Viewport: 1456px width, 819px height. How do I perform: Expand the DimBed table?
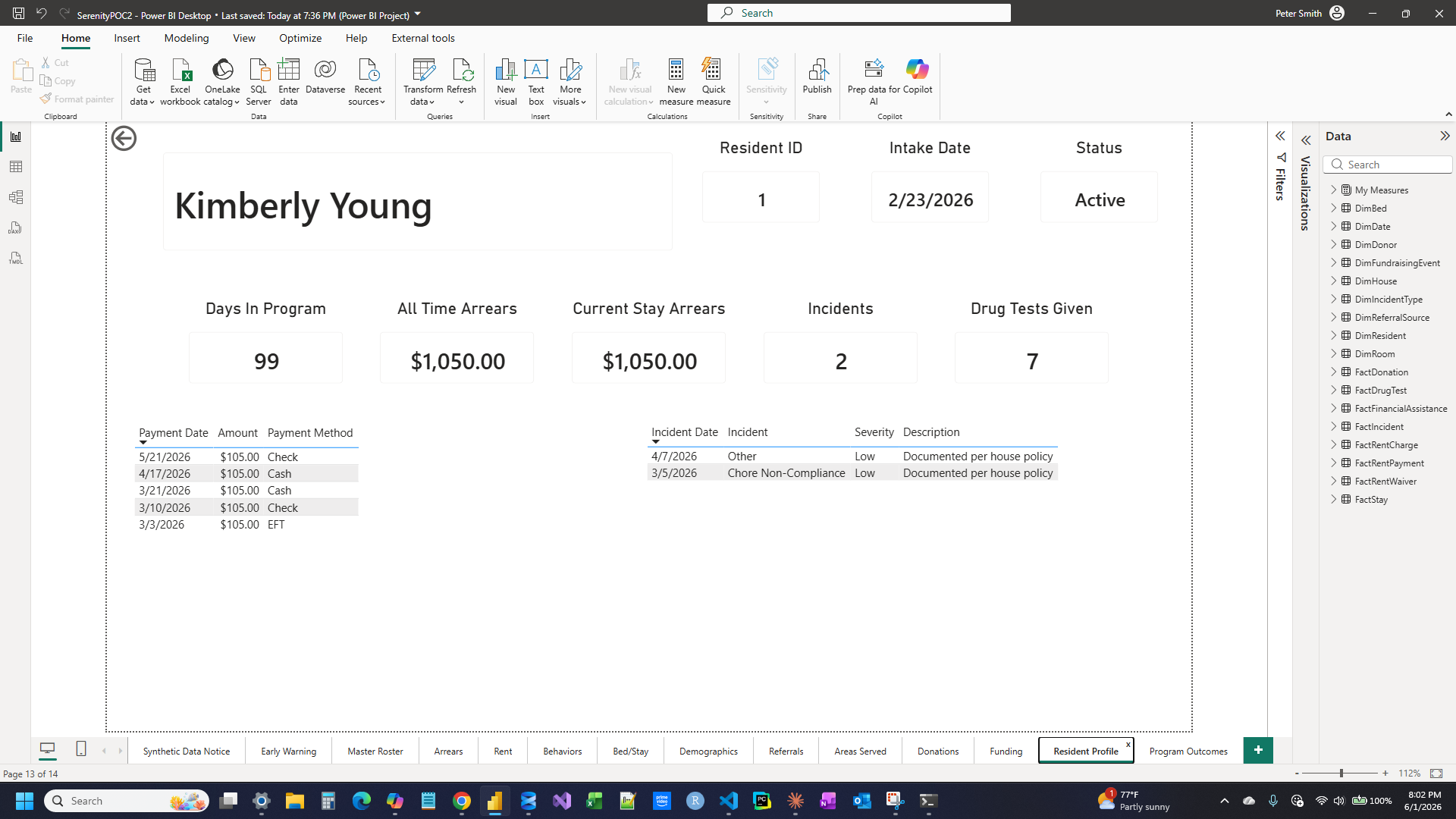[x=1334, y=208]
